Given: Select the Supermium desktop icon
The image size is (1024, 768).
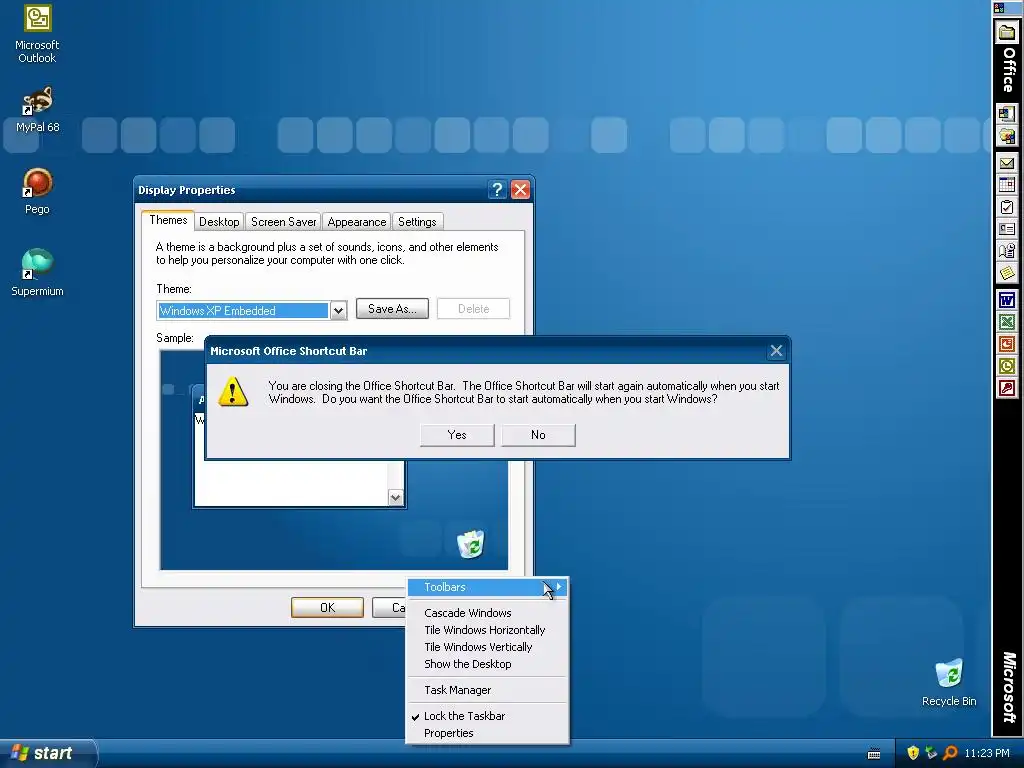Looking at the screenshot, I should pyautogui.click(x=37, y=273).
